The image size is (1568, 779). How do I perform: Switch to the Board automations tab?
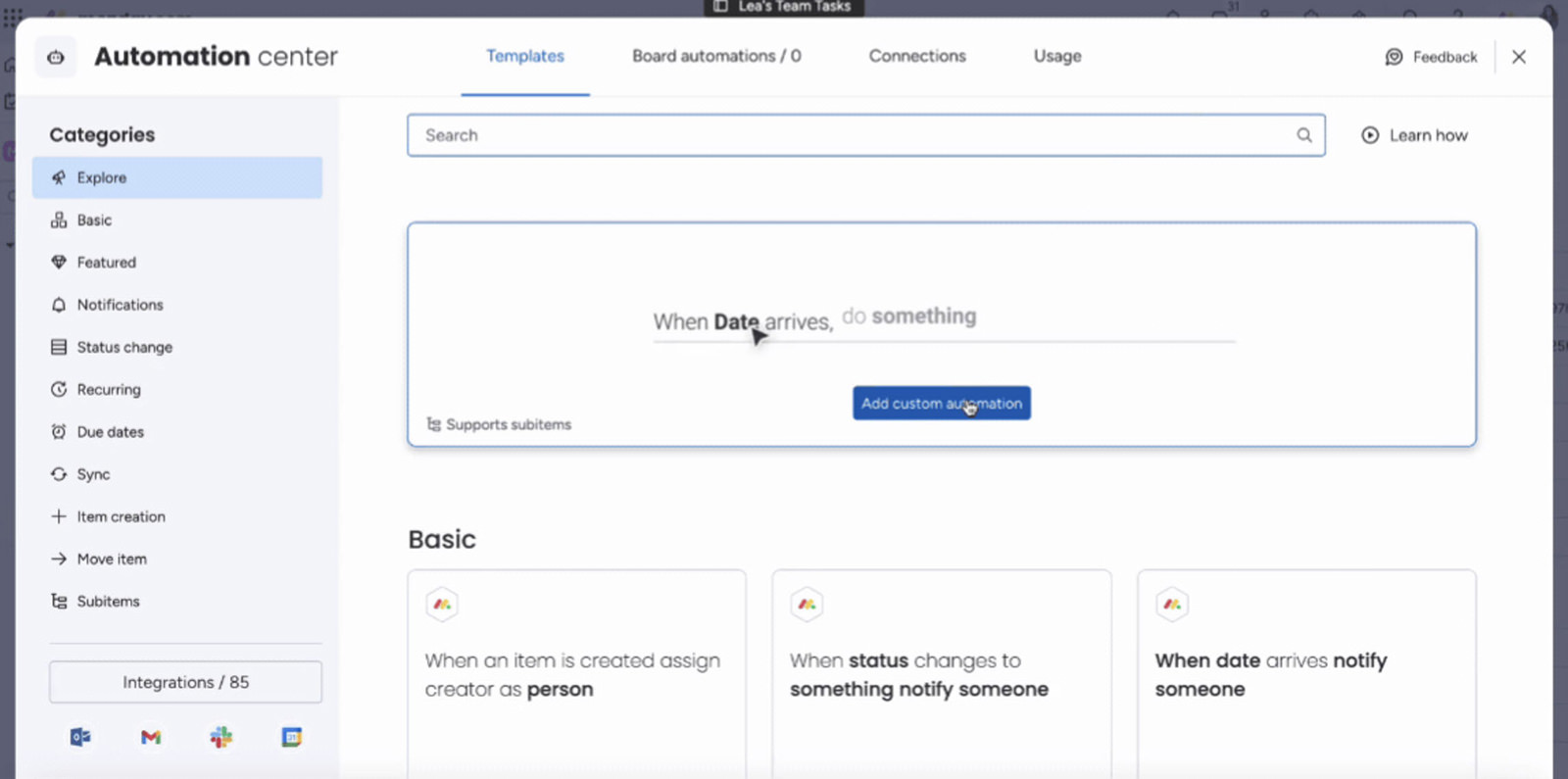[716, 56]
